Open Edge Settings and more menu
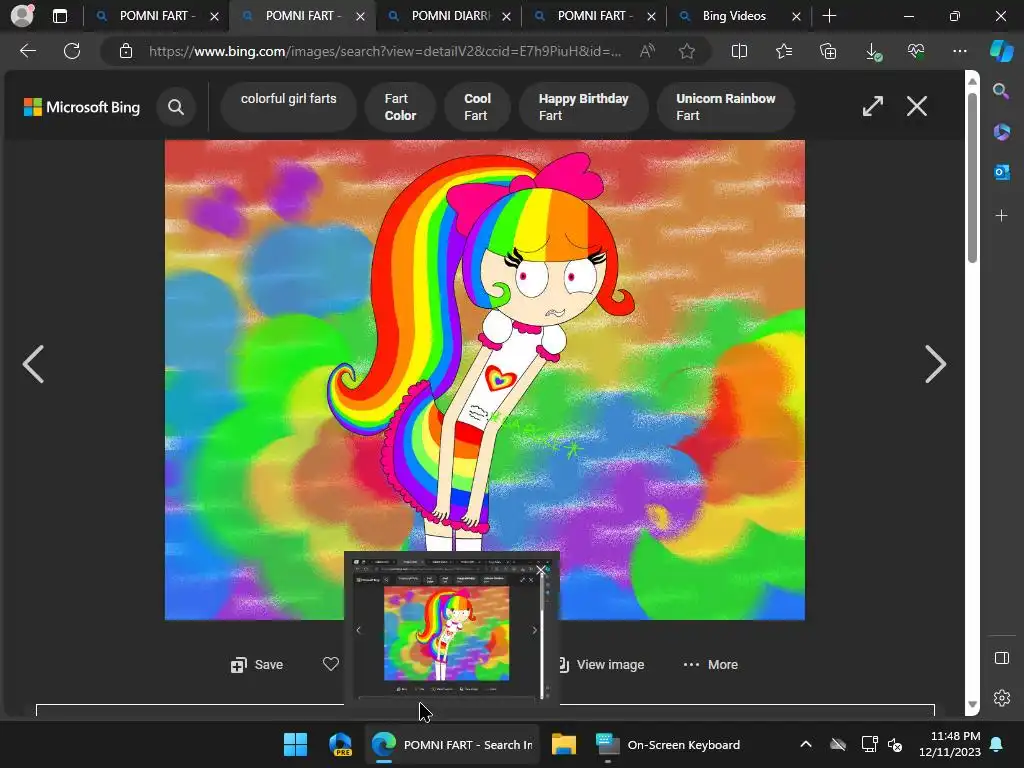The height and width of the screenshot is (768, 1024). pyautogui.click(x=959, y=51)
